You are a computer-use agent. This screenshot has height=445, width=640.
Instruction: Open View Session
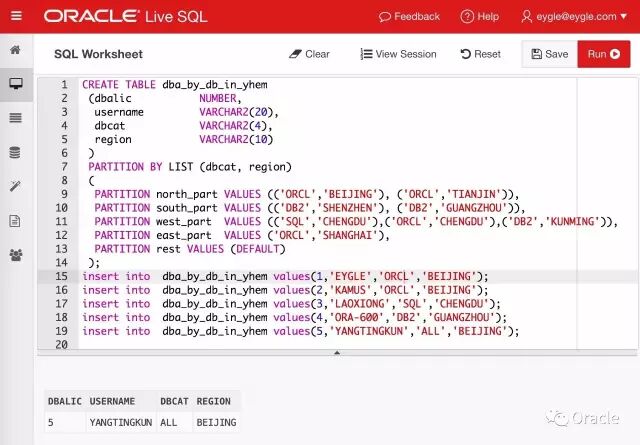tap(398, 54)
